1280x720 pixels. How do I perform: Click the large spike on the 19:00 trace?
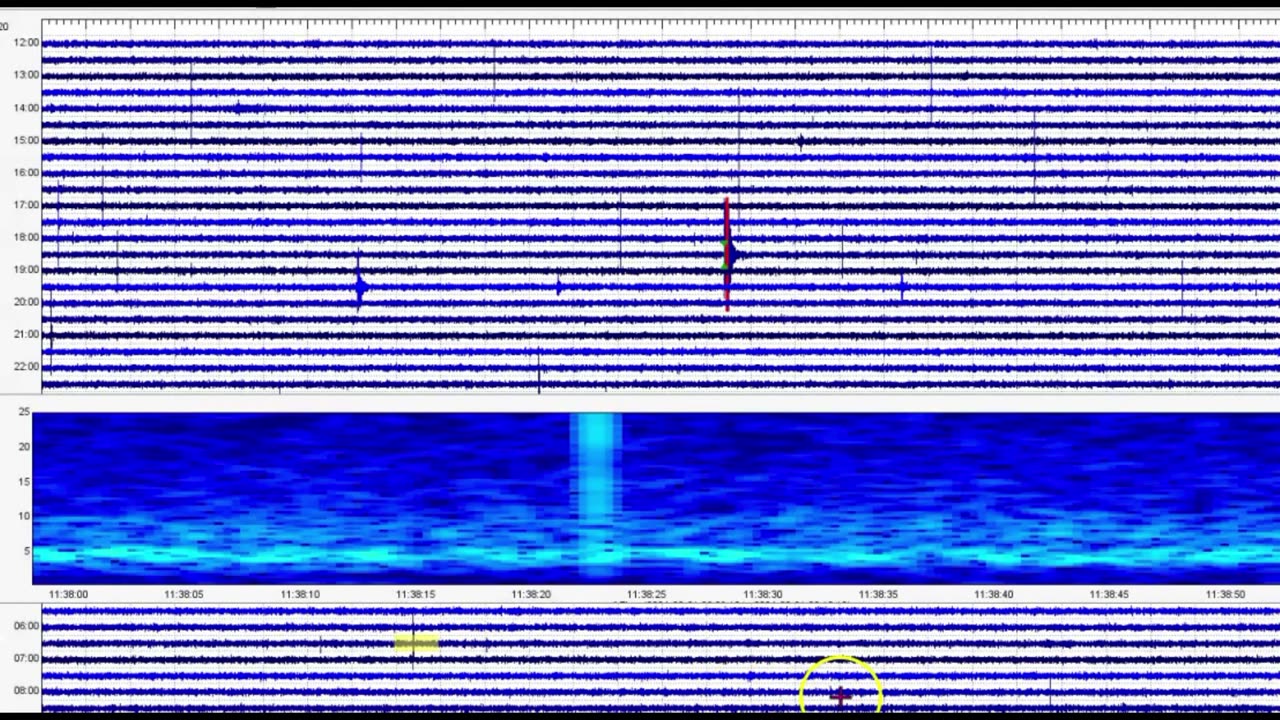(x=359, y=288)
